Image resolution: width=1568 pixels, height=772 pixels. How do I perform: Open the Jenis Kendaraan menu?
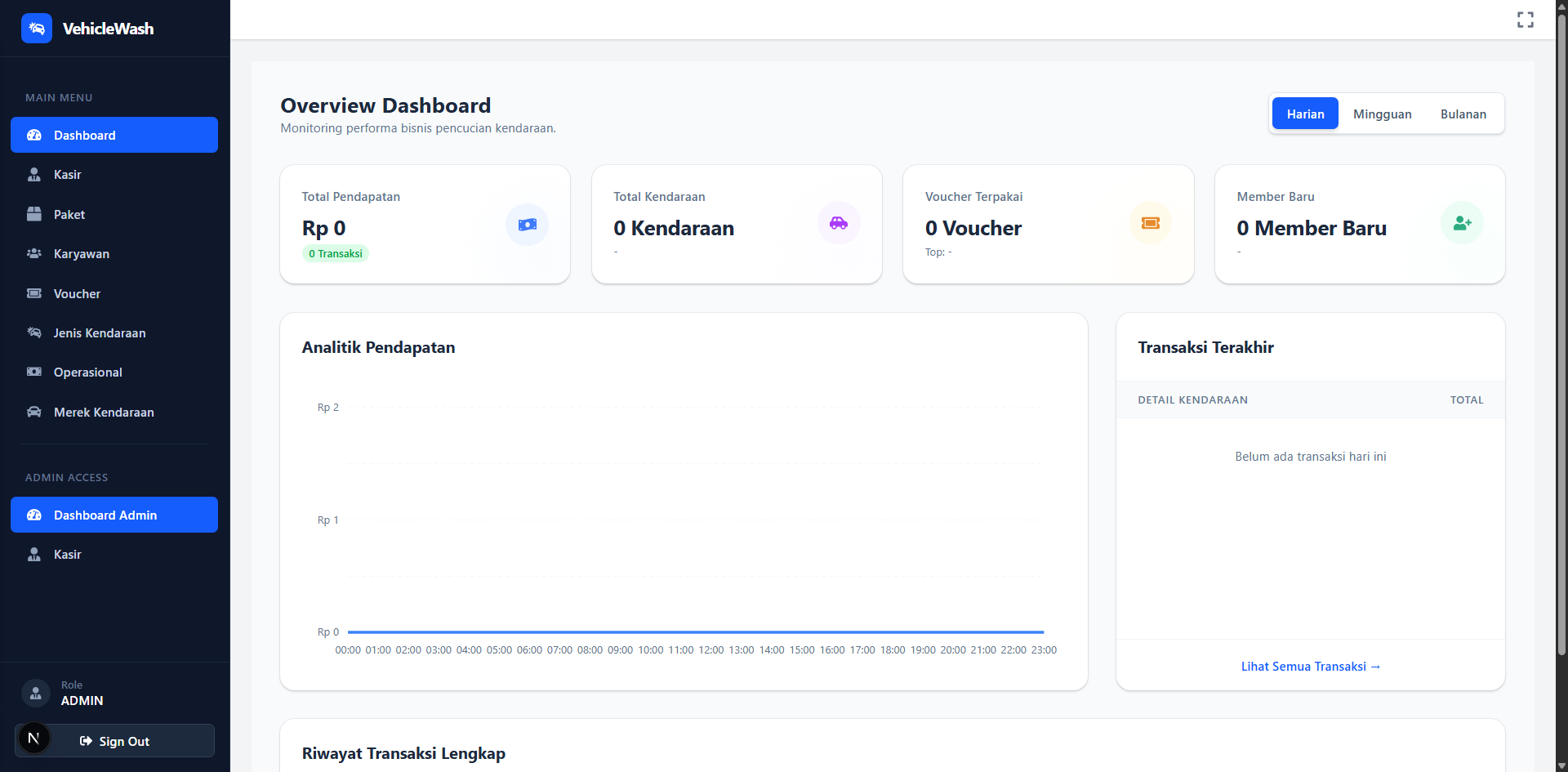[100, 333]
